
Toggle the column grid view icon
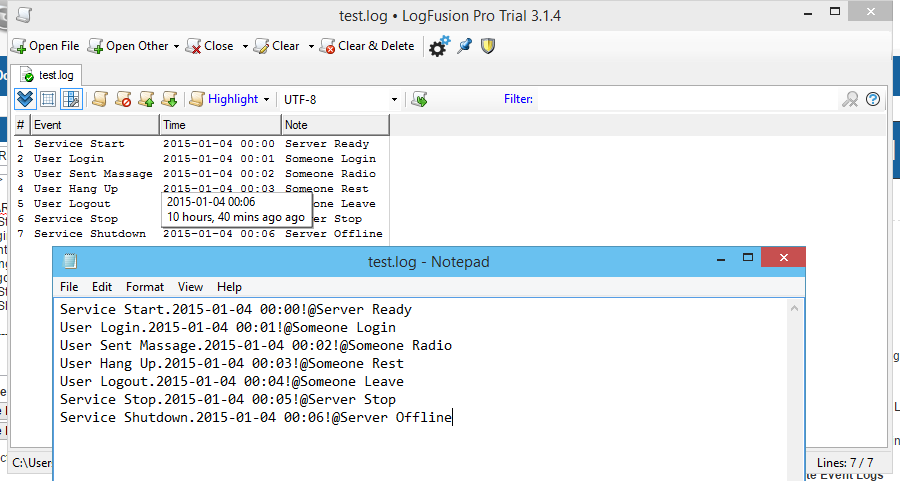pos(70,99)
